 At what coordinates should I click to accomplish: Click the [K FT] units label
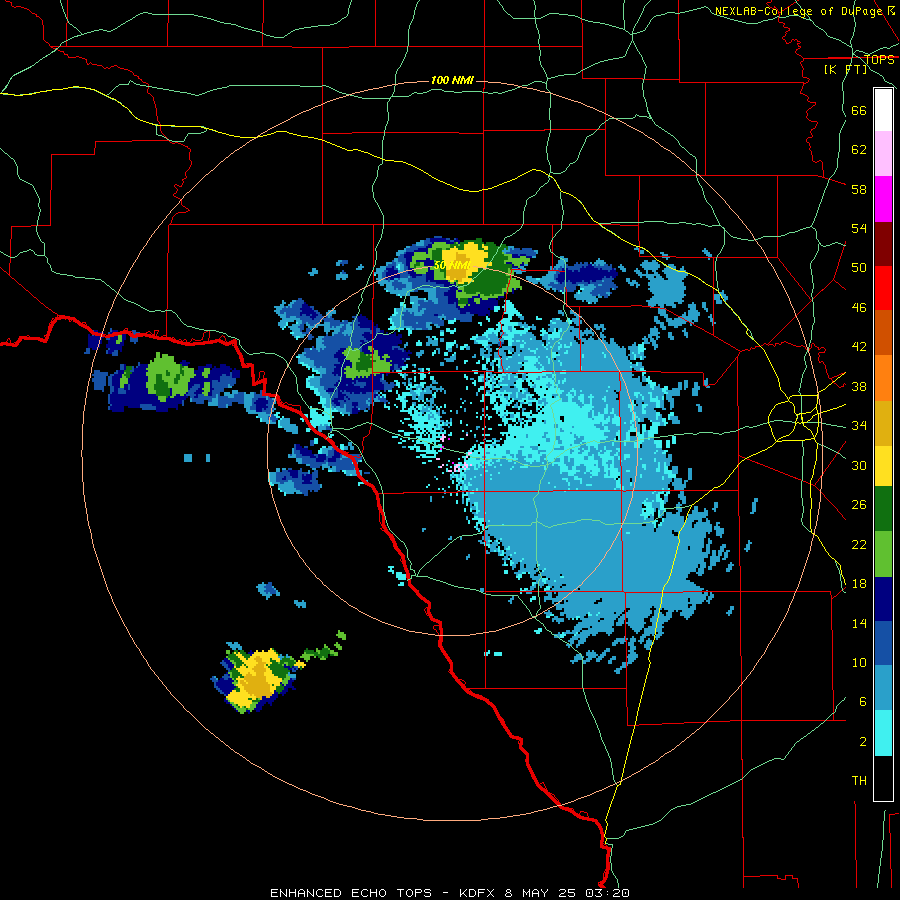(846, 69)
